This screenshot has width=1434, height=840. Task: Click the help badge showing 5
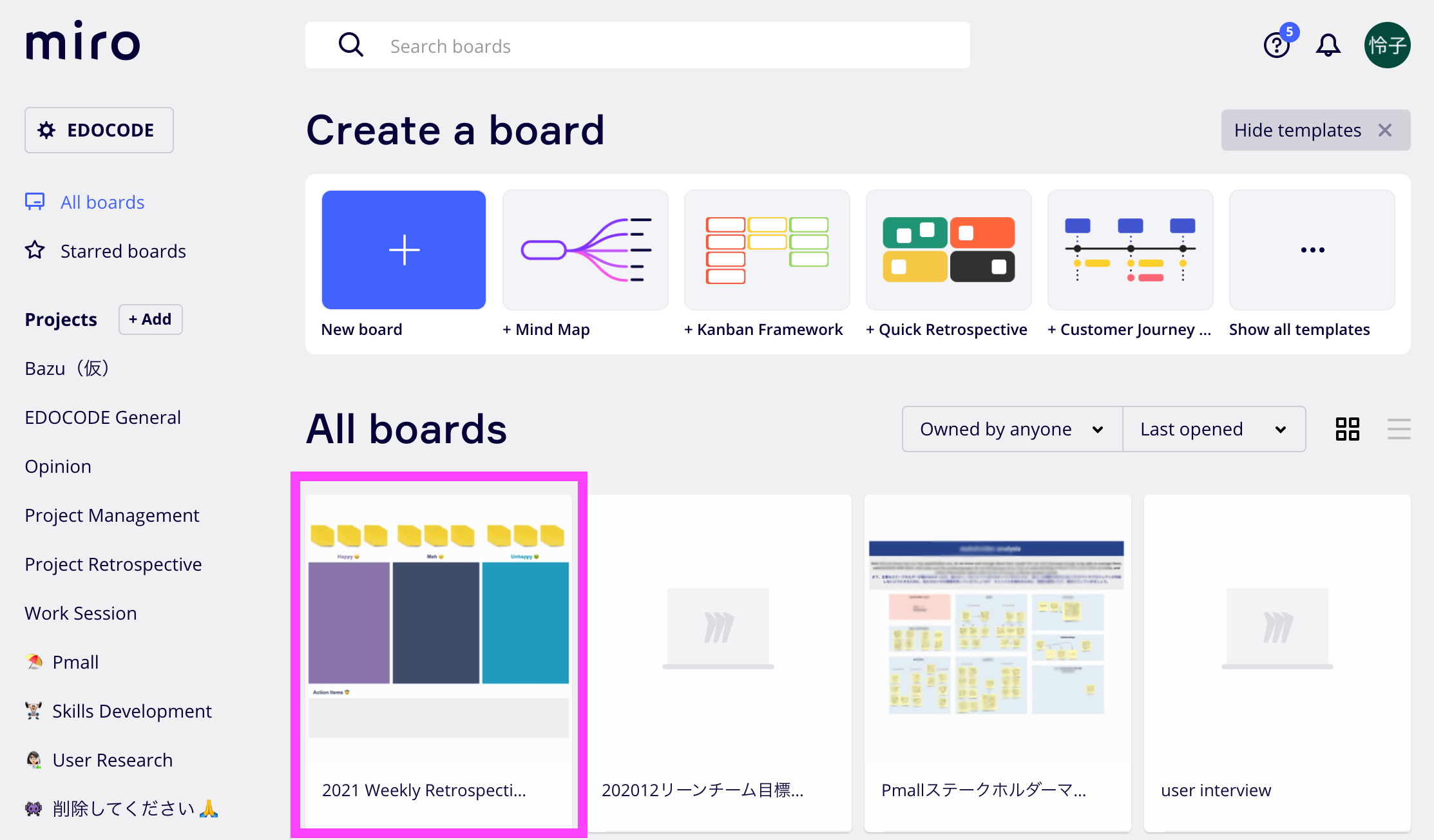coord(1289,32)
